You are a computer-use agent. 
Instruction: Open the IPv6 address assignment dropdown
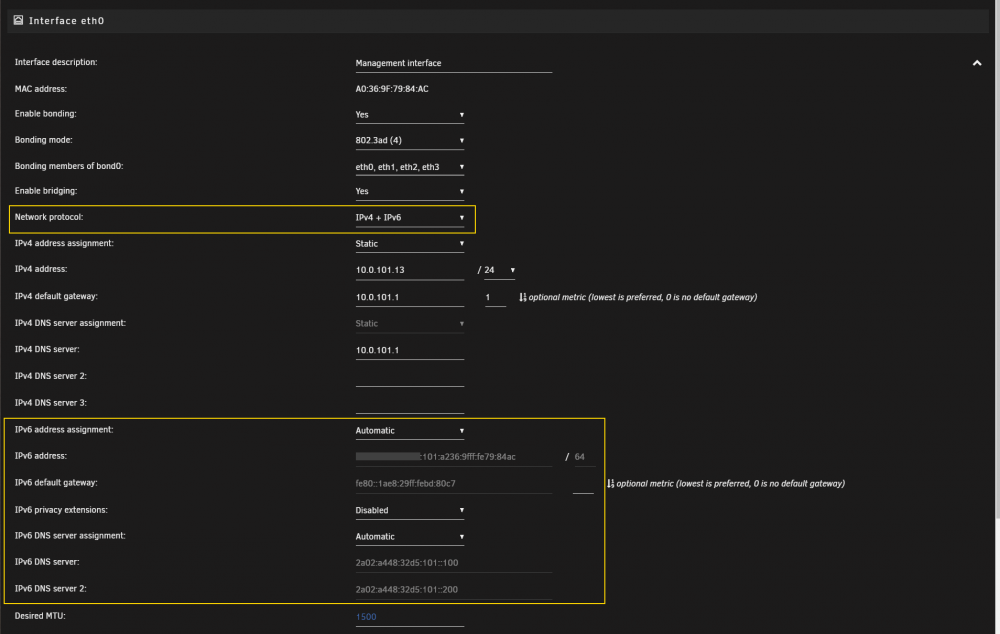[409, 431]
